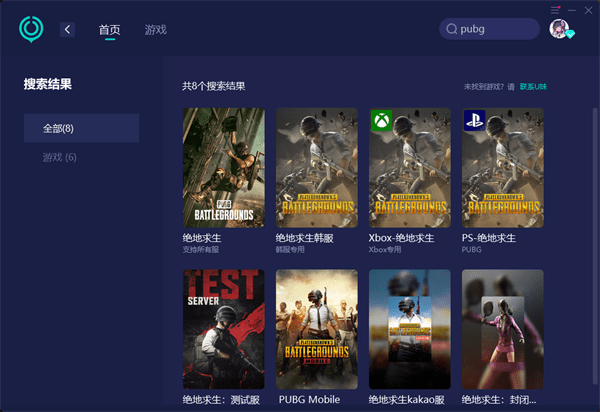Click the 绝地求生kakao服 title text
The image size is (600, 412).
[x=406, y=400]
